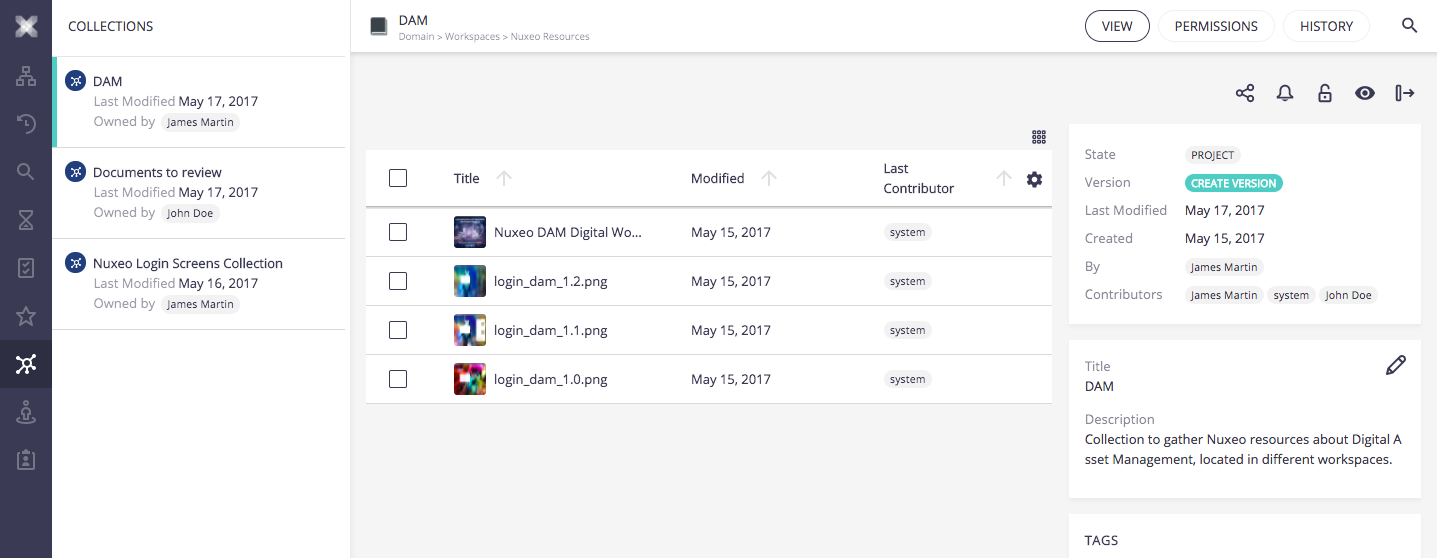Tick the select-all checkbox in header
Screen dimensions: 1437x558
pos(398,178)
